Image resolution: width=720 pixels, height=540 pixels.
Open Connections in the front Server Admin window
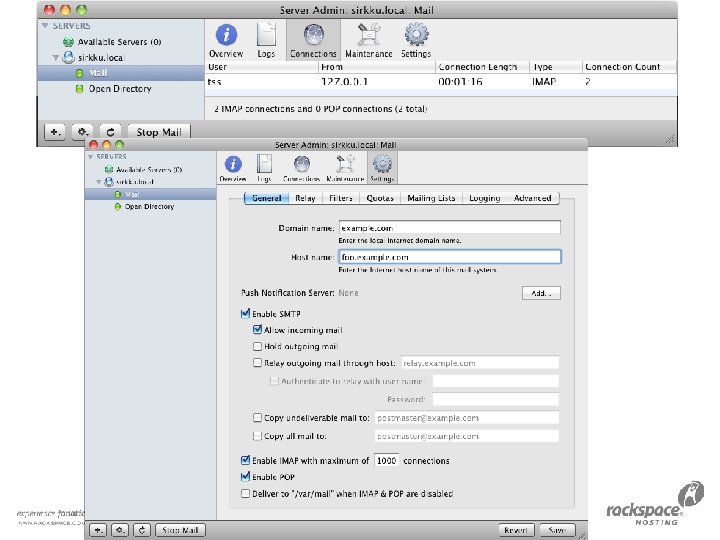pyautogui.click(x=301, y=169)
